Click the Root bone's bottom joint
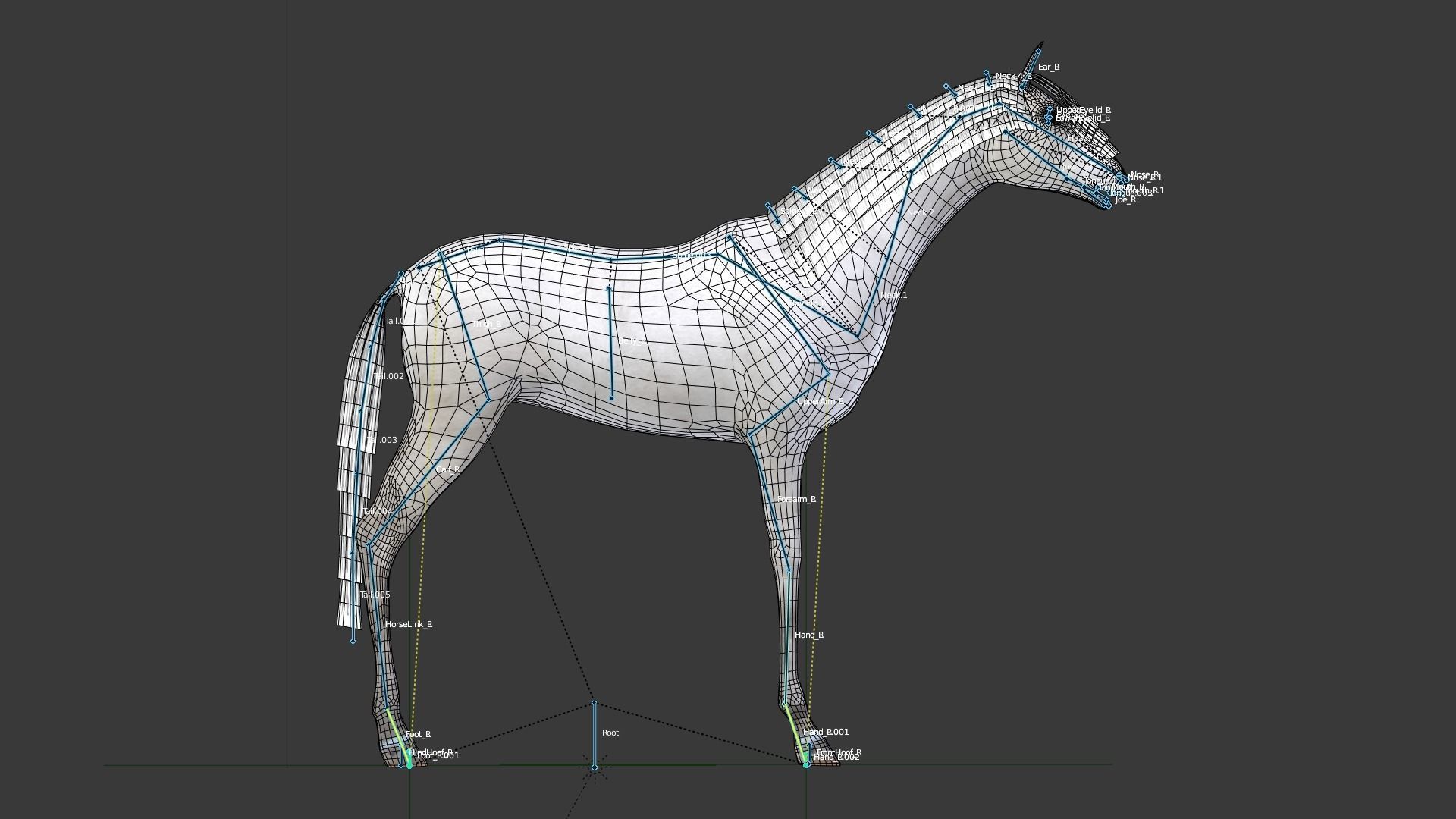Image resolution: width=1456 pixels, height=819 pixels. coord(594,767)
